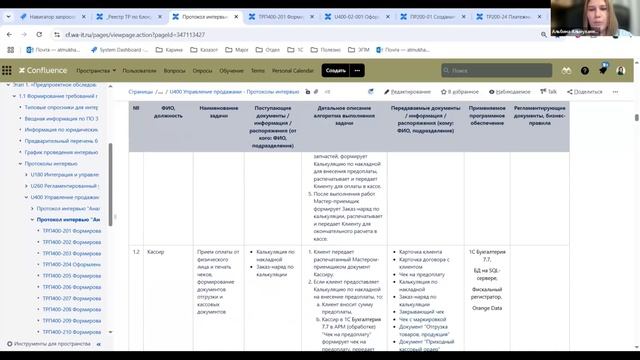Viewport: 640px width, 360px height.
Task: Add page to В избранное star
Action: [460, 92]
